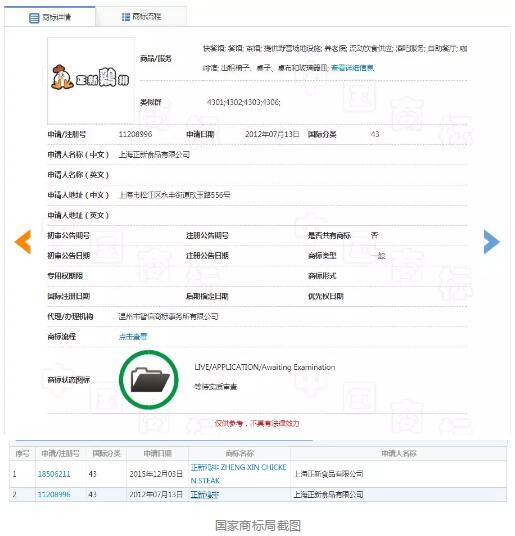Viewport: 515px width, 536px height.
Task: Click 申请/注册号 column header in table
Action: (x=60, y=454)
